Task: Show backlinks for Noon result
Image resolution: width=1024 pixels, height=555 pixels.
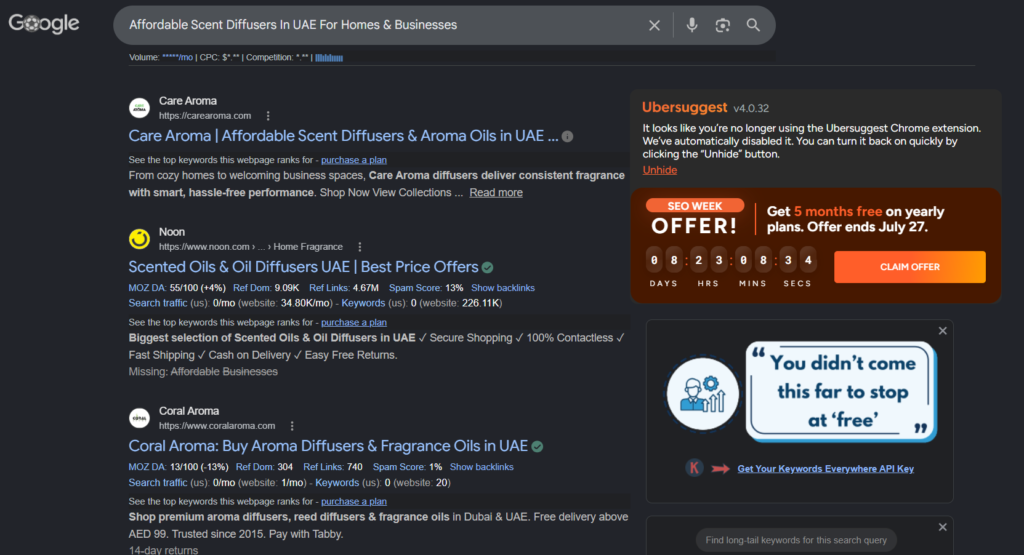Action: (x=503, y=288)
